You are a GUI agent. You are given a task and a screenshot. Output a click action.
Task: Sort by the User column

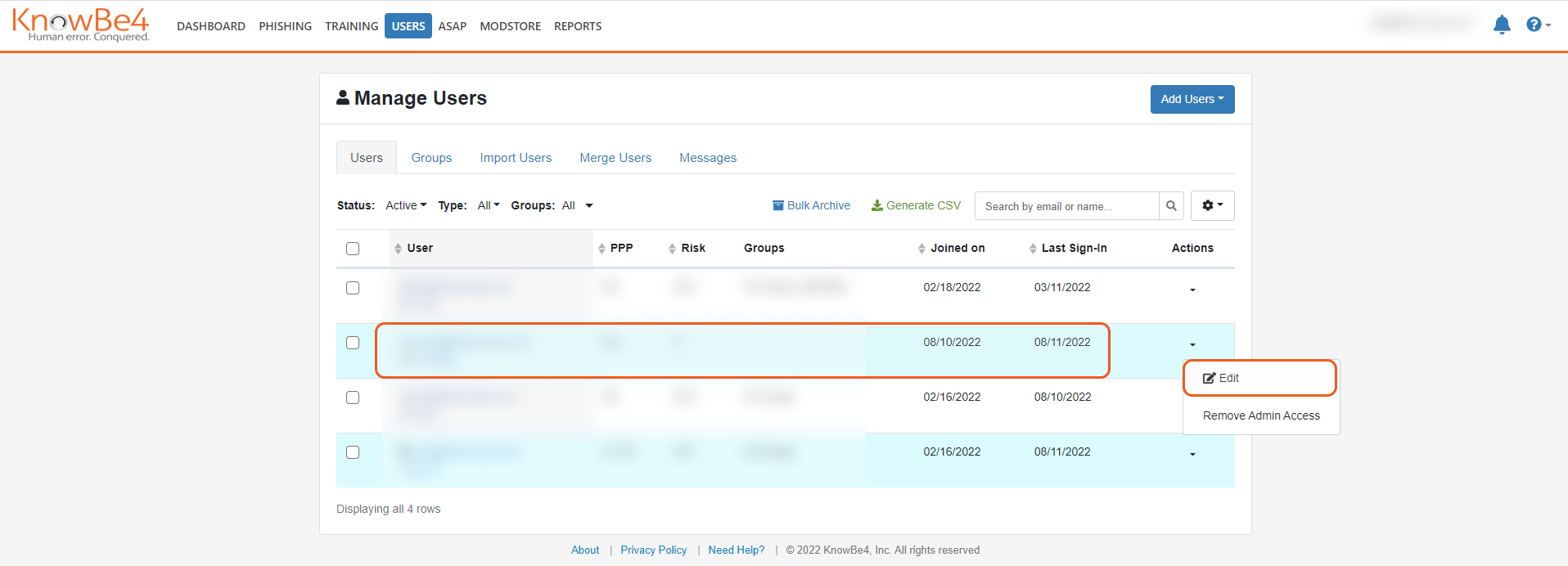pos(420,248)
